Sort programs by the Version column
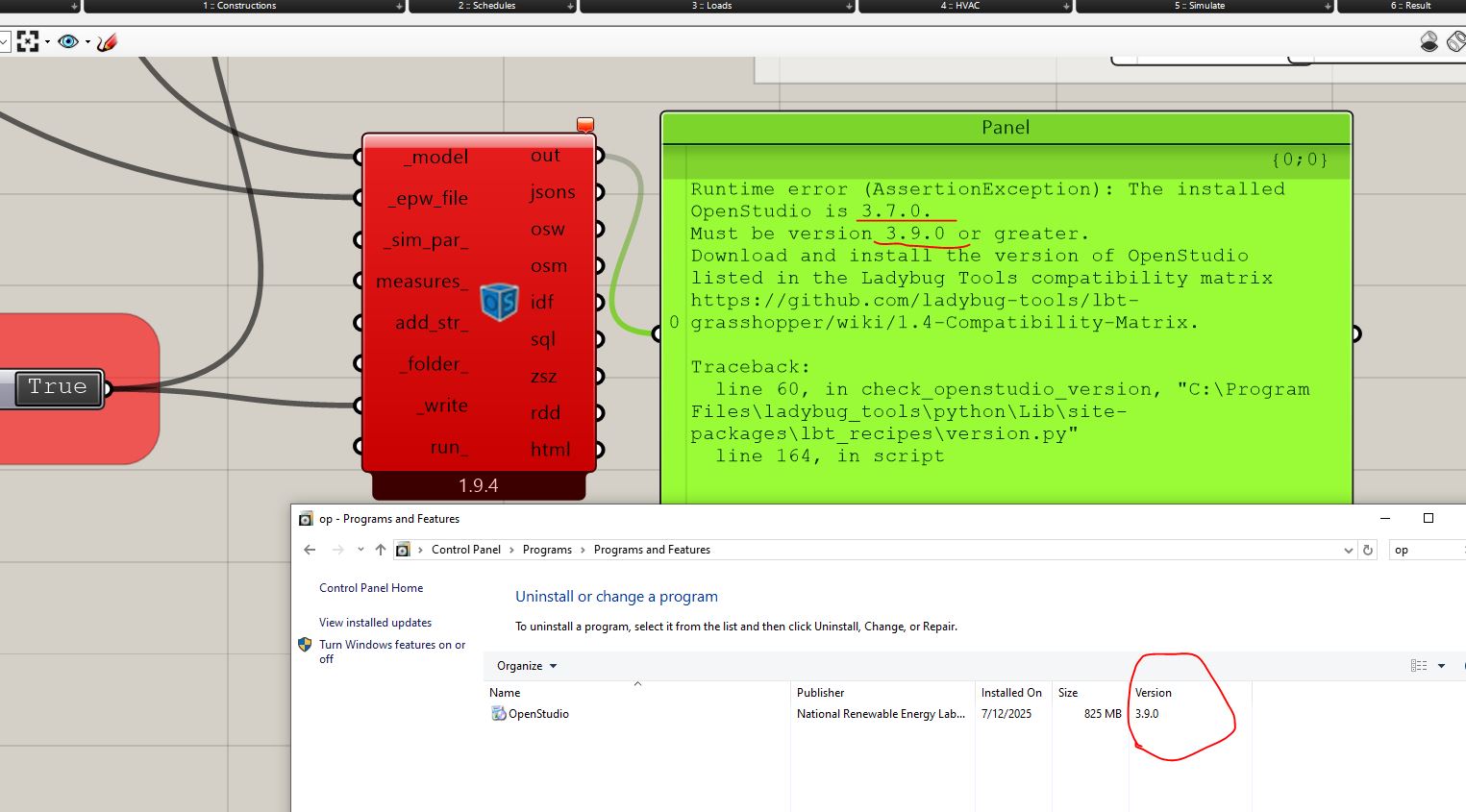 [x=1190, y=693]
